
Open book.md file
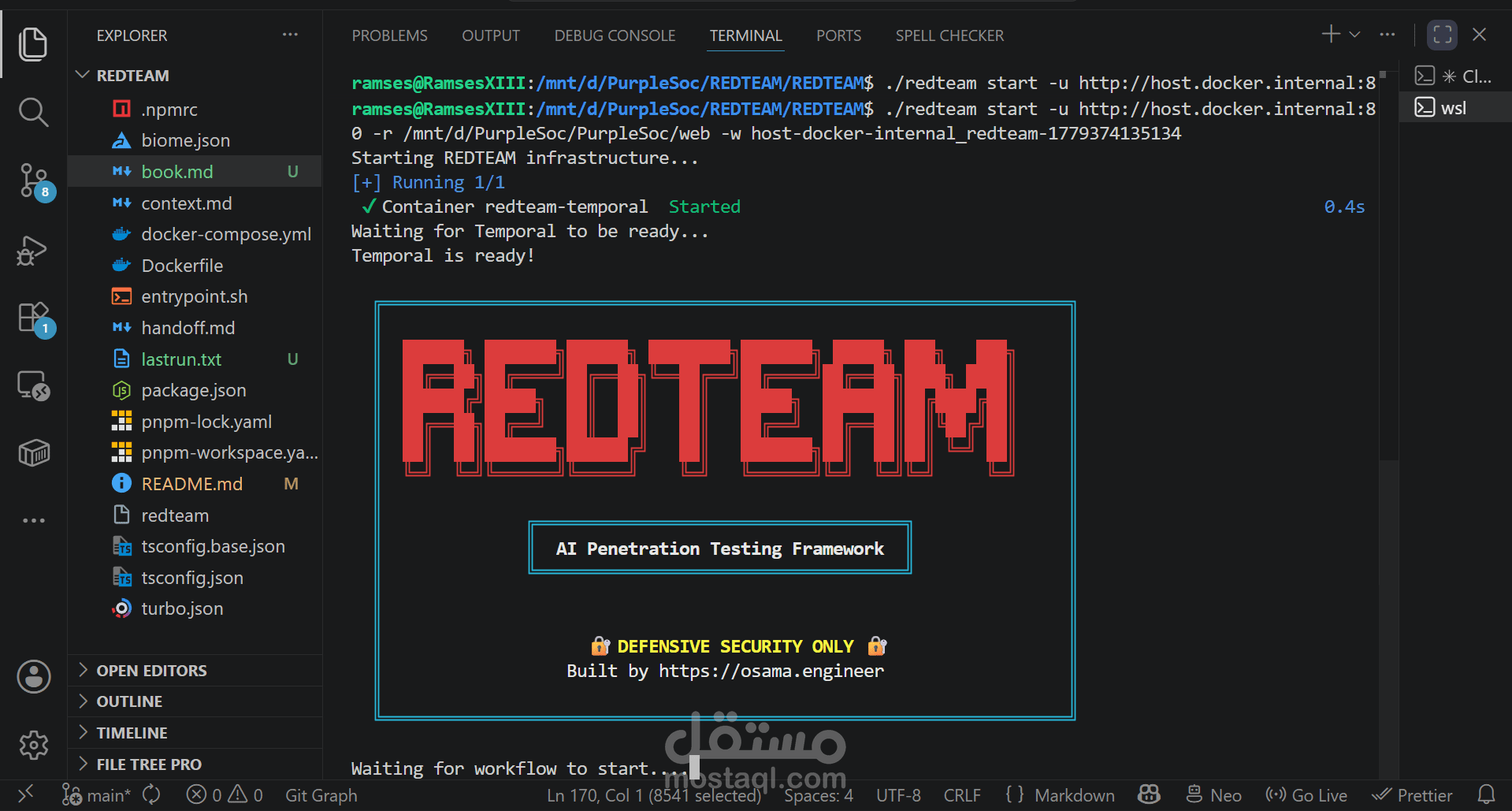click(195, 172)
